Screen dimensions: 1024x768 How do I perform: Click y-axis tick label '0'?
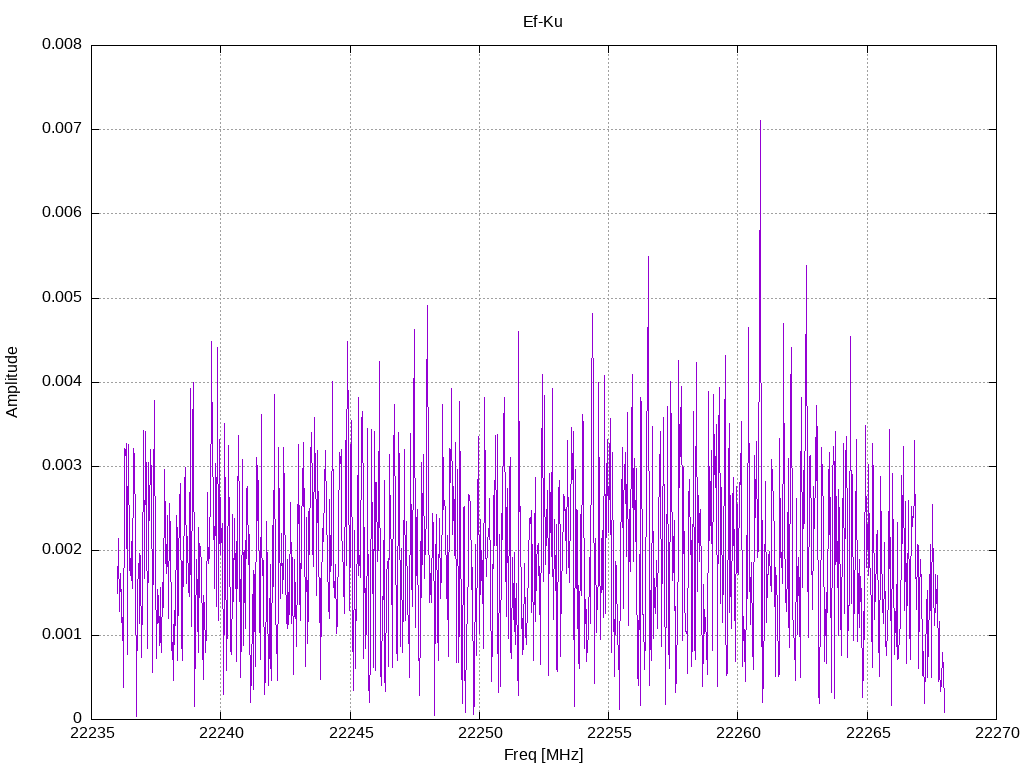click(x=78, y=719)
